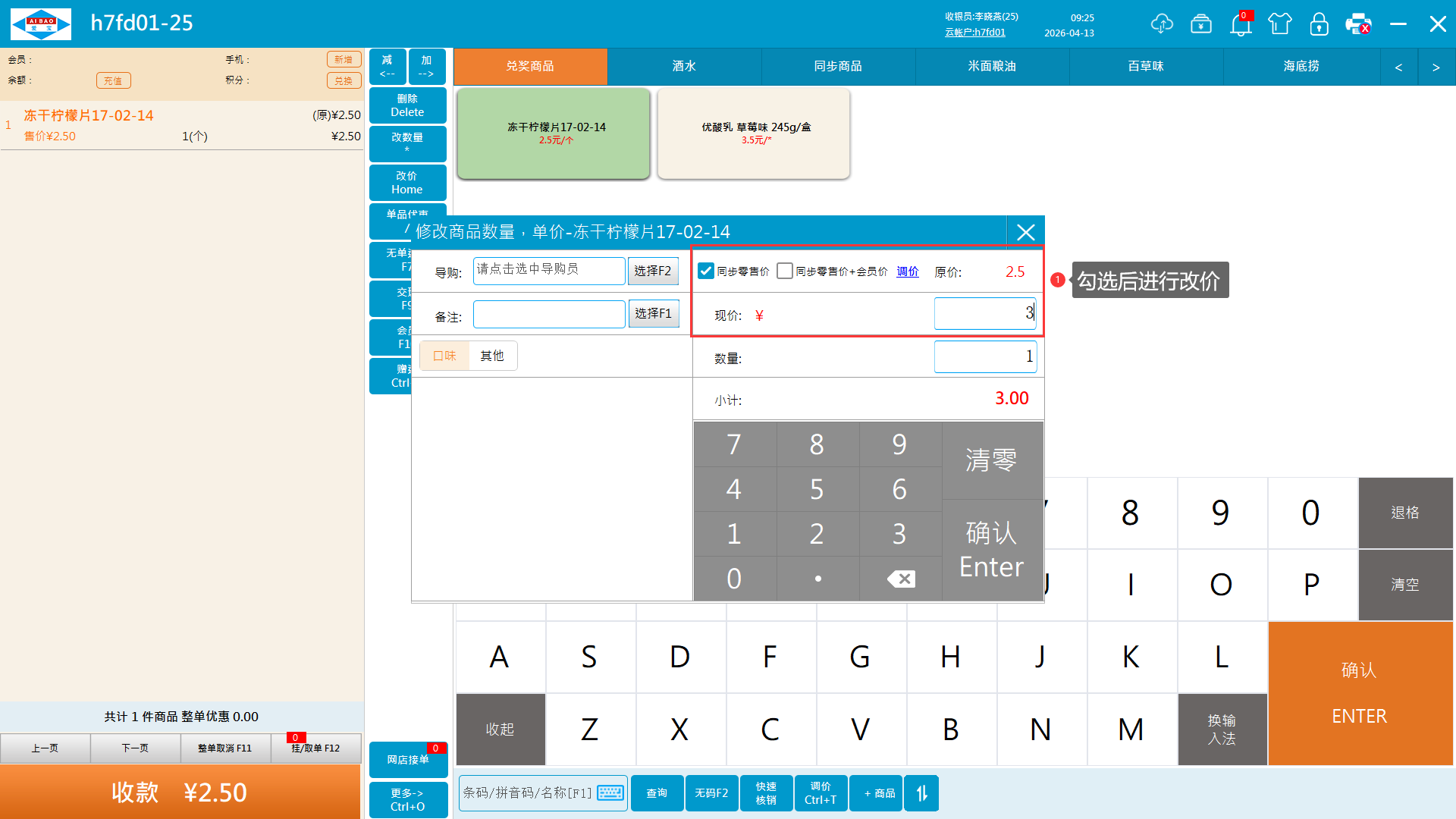Click the shirt theme icon
This screenshot has height=819, width=1456.
pos(1280,24)
